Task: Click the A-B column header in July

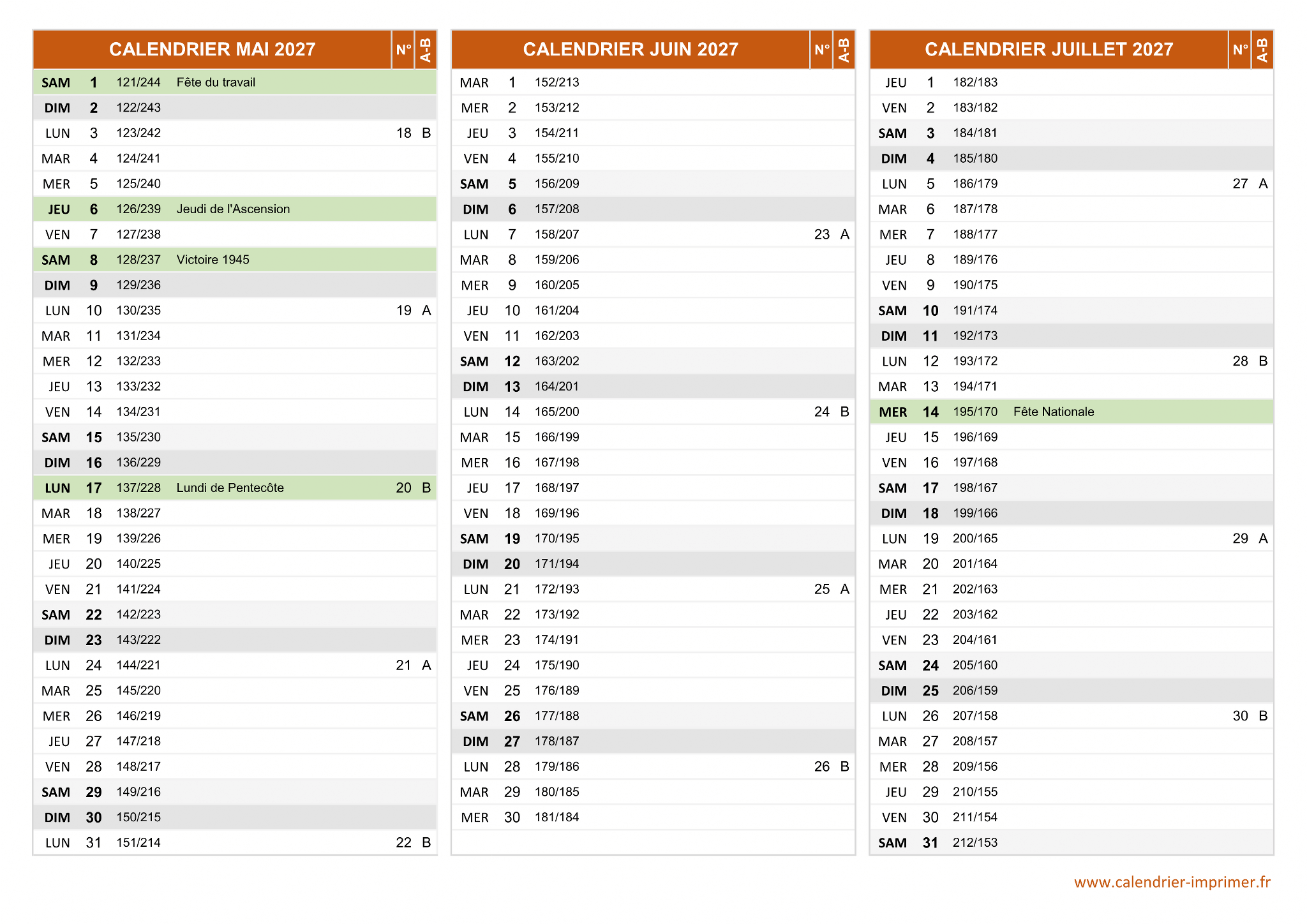Action: click(x=1262, y=49)
